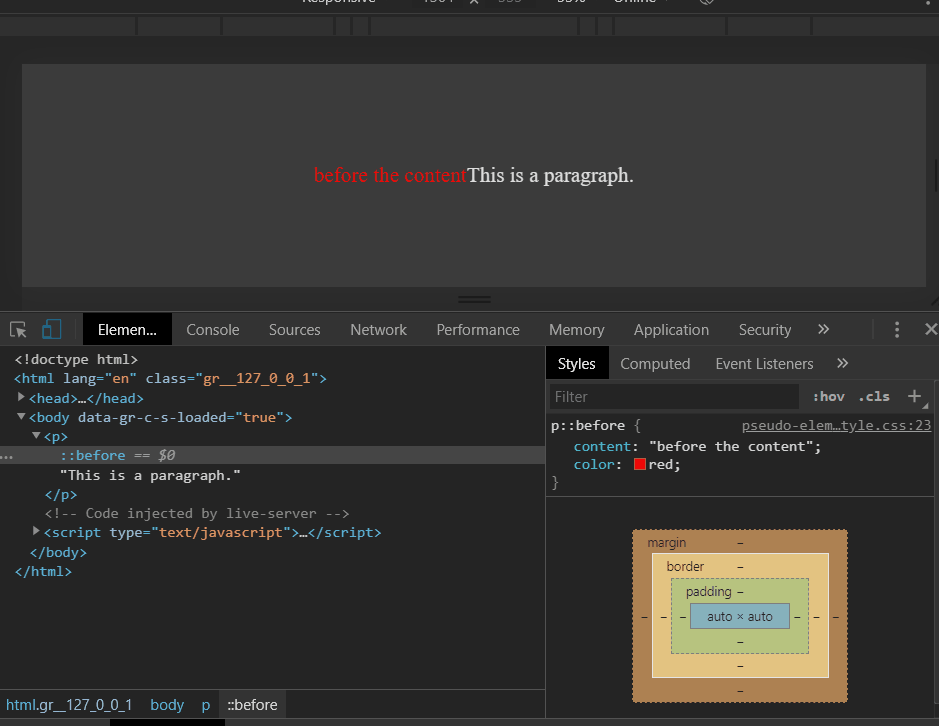
Task: Expand the script element node
Action: coord(35,532)
